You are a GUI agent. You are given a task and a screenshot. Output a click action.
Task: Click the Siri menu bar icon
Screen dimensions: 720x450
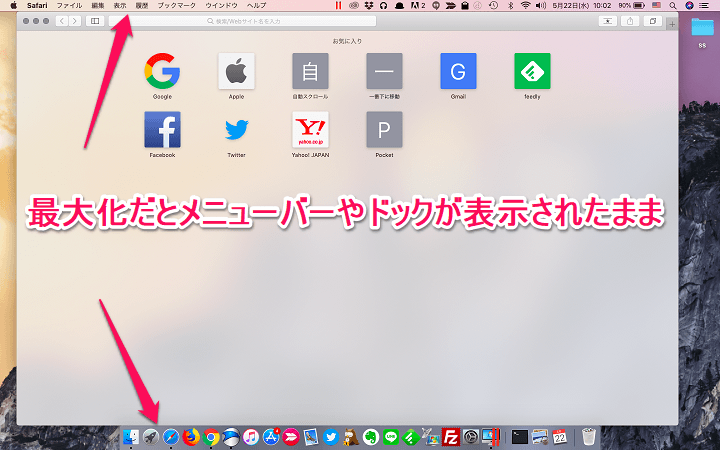pos(689,6)
